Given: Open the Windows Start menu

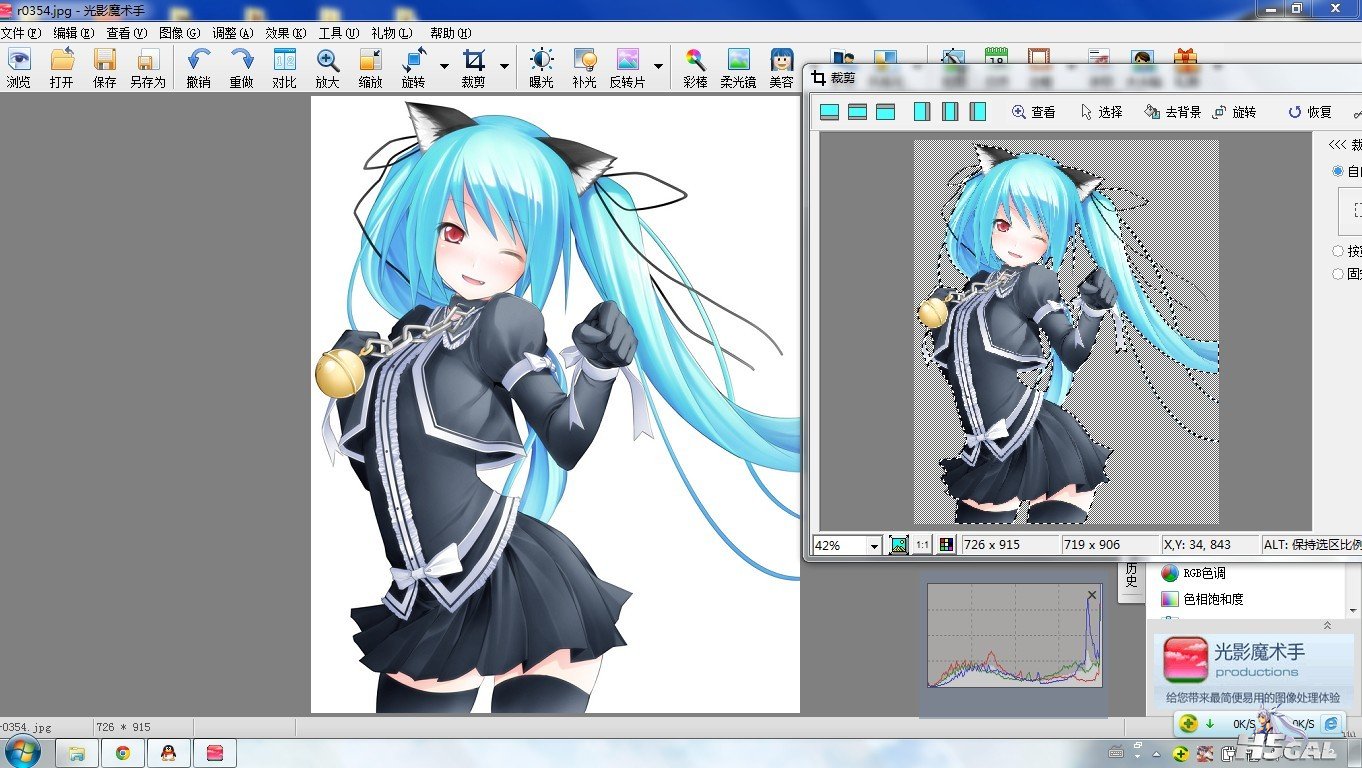Looking at the screenshot, I should pyautogui.click(x=22, y=752).
